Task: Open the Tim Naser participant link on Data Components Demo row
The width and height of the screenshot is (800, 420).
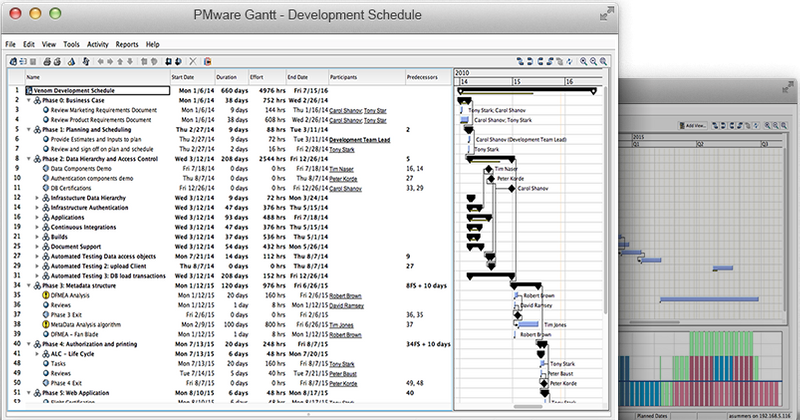Action: tap(341, 169)
